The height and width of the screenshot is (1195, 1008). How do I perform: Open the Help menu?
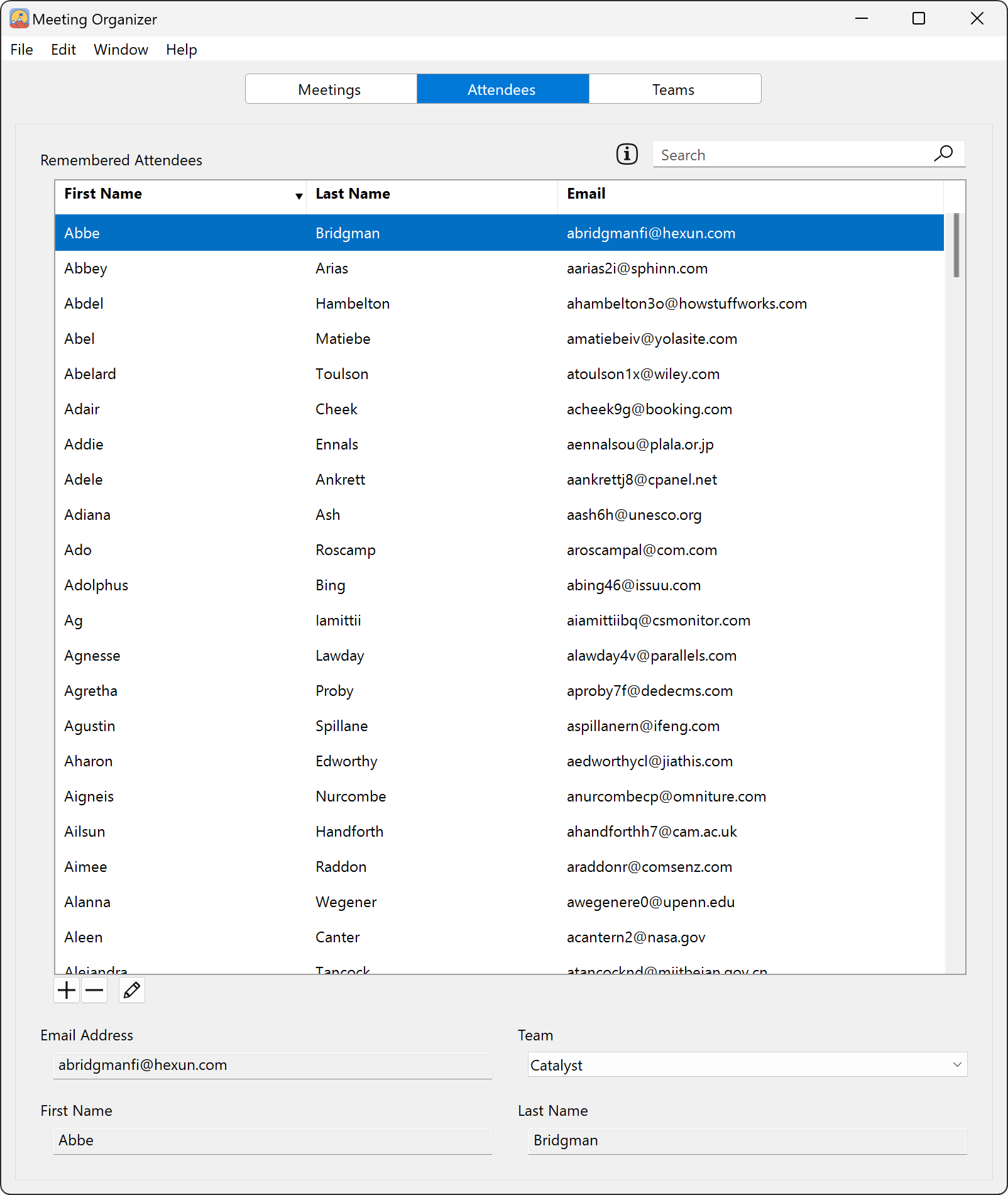pyautogui.click(x=181, y=50)
